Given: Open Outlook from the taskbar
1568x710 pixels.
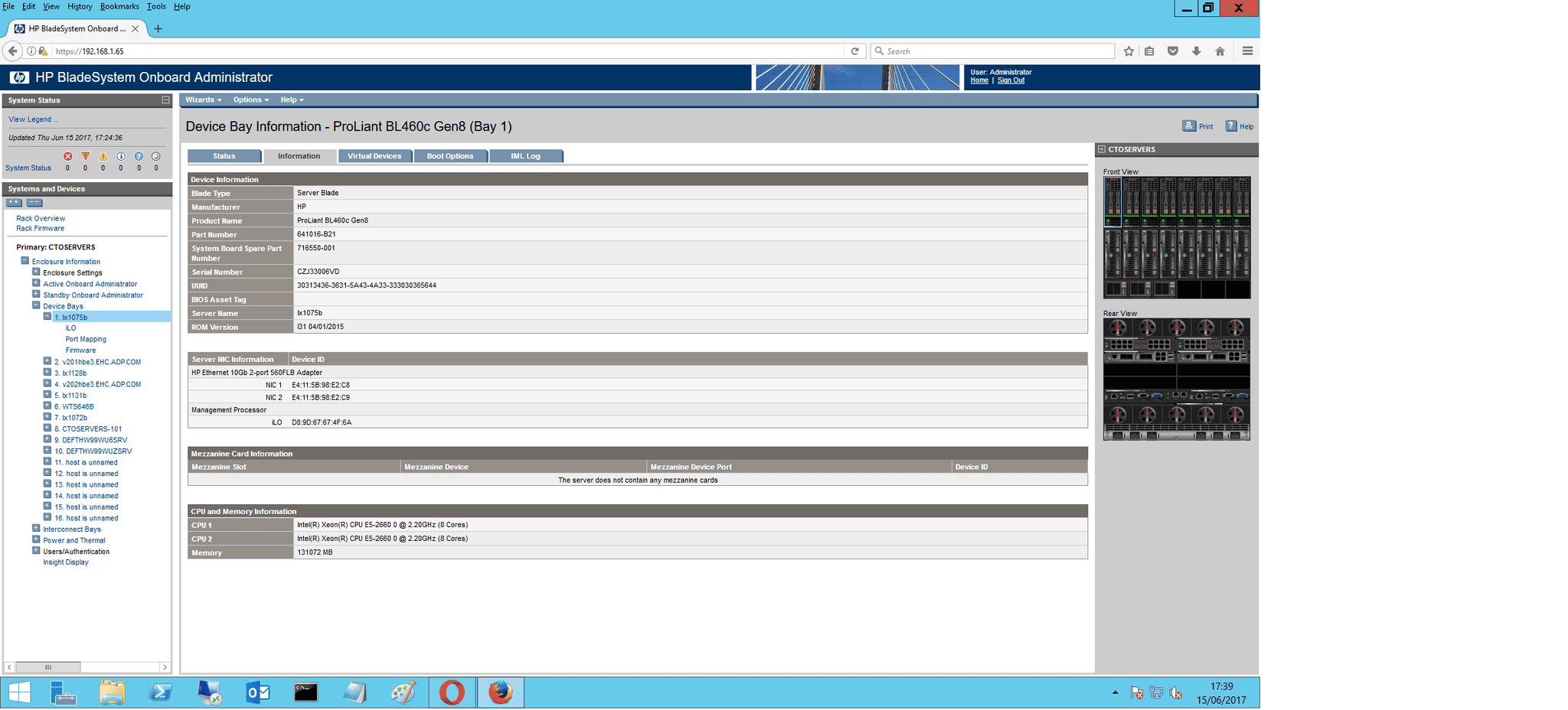Looking at the screenshot, I should coord(257,692).
